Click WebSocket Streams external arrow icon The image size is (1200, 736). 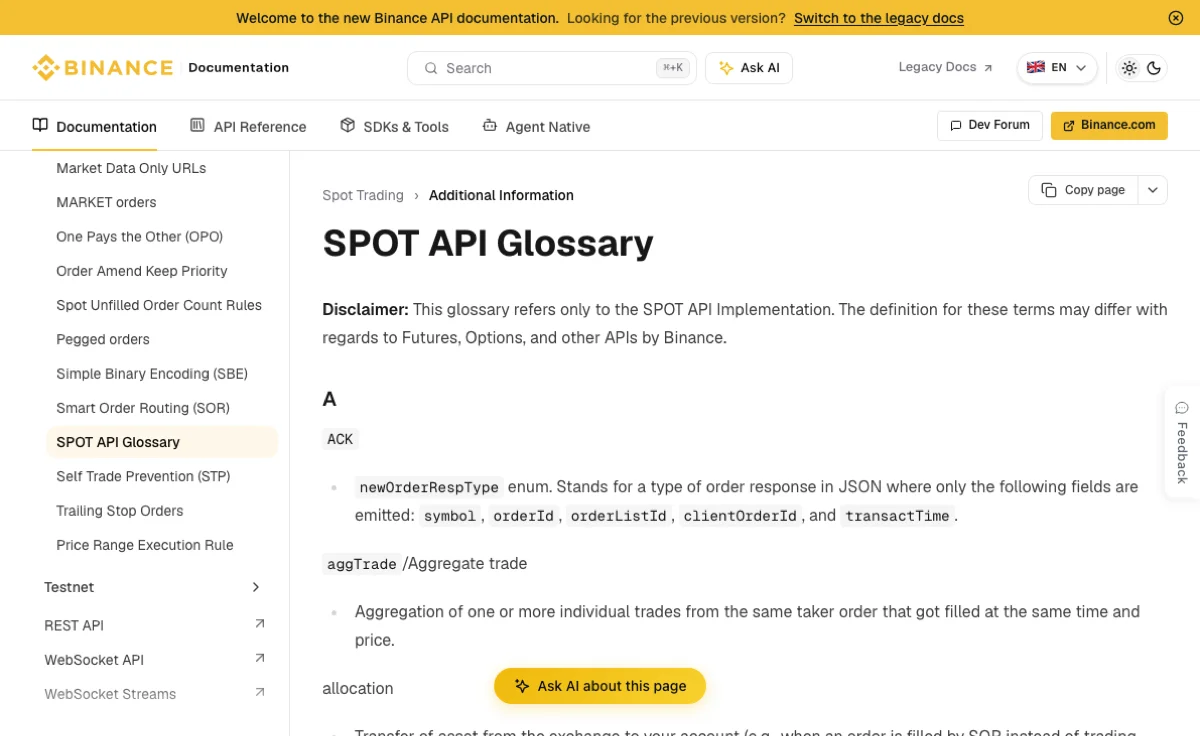[260, 692]
